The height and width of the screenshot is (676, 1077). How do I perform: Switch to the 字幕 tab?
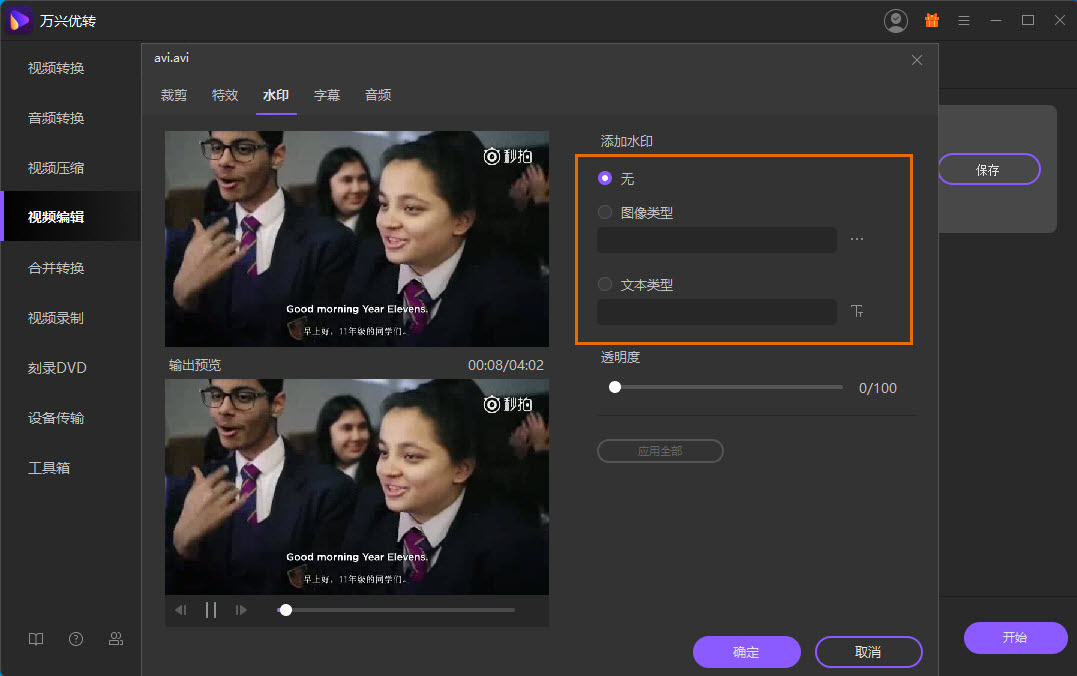click(x=327, y=95)
